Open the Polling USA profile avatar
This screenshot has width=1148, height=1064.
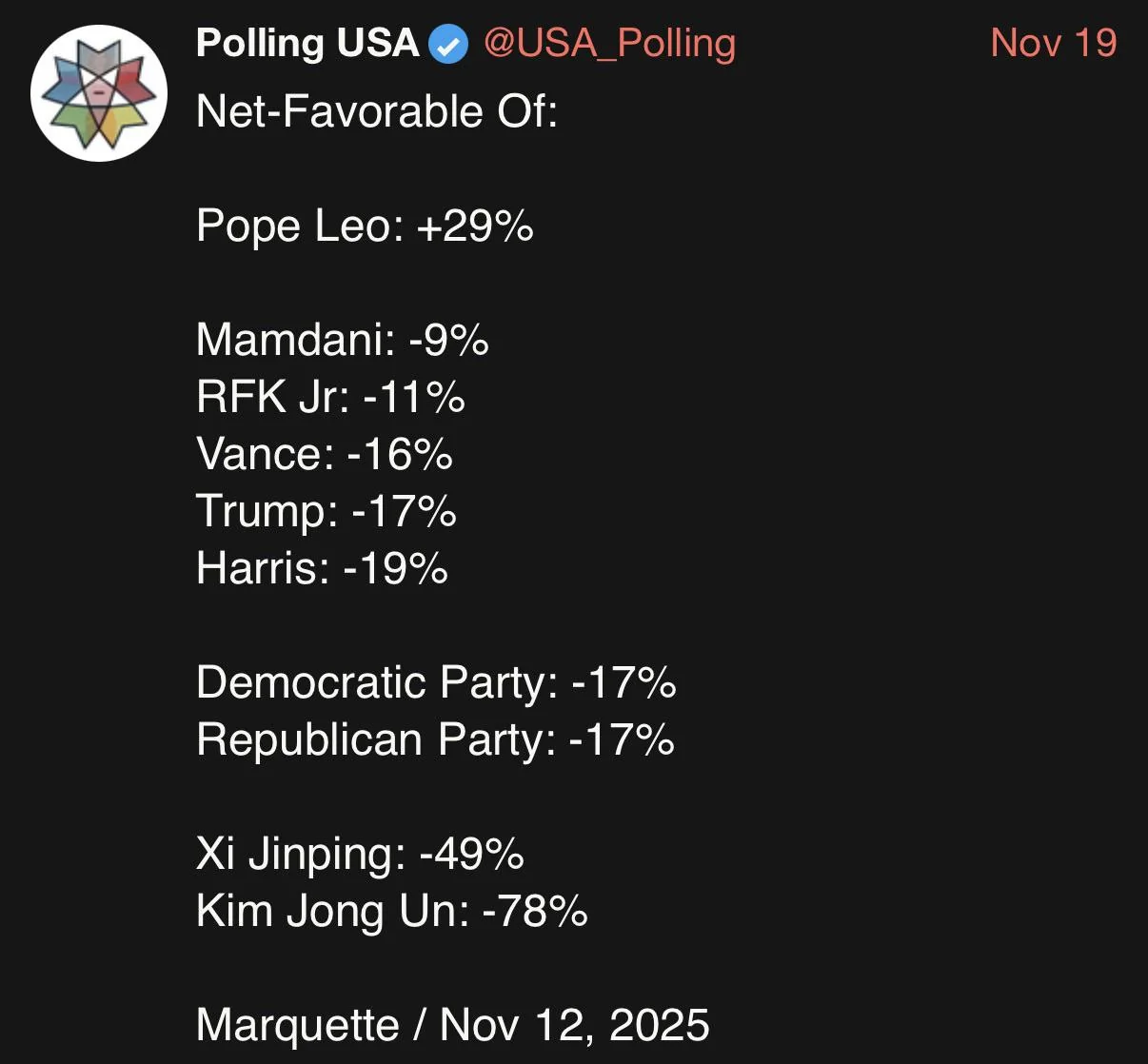(x=98, y=94)
